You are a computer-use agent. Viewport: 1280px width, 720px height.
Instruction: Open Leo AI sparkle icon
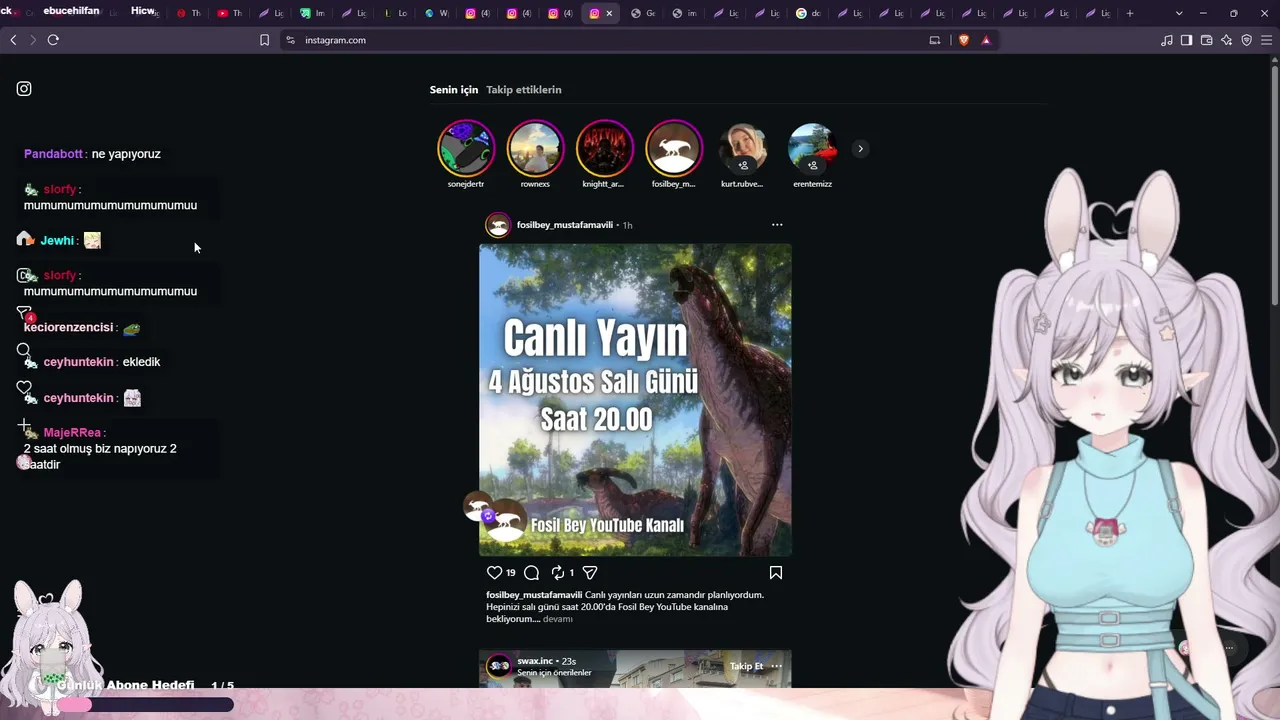(x=1227, y=40)
